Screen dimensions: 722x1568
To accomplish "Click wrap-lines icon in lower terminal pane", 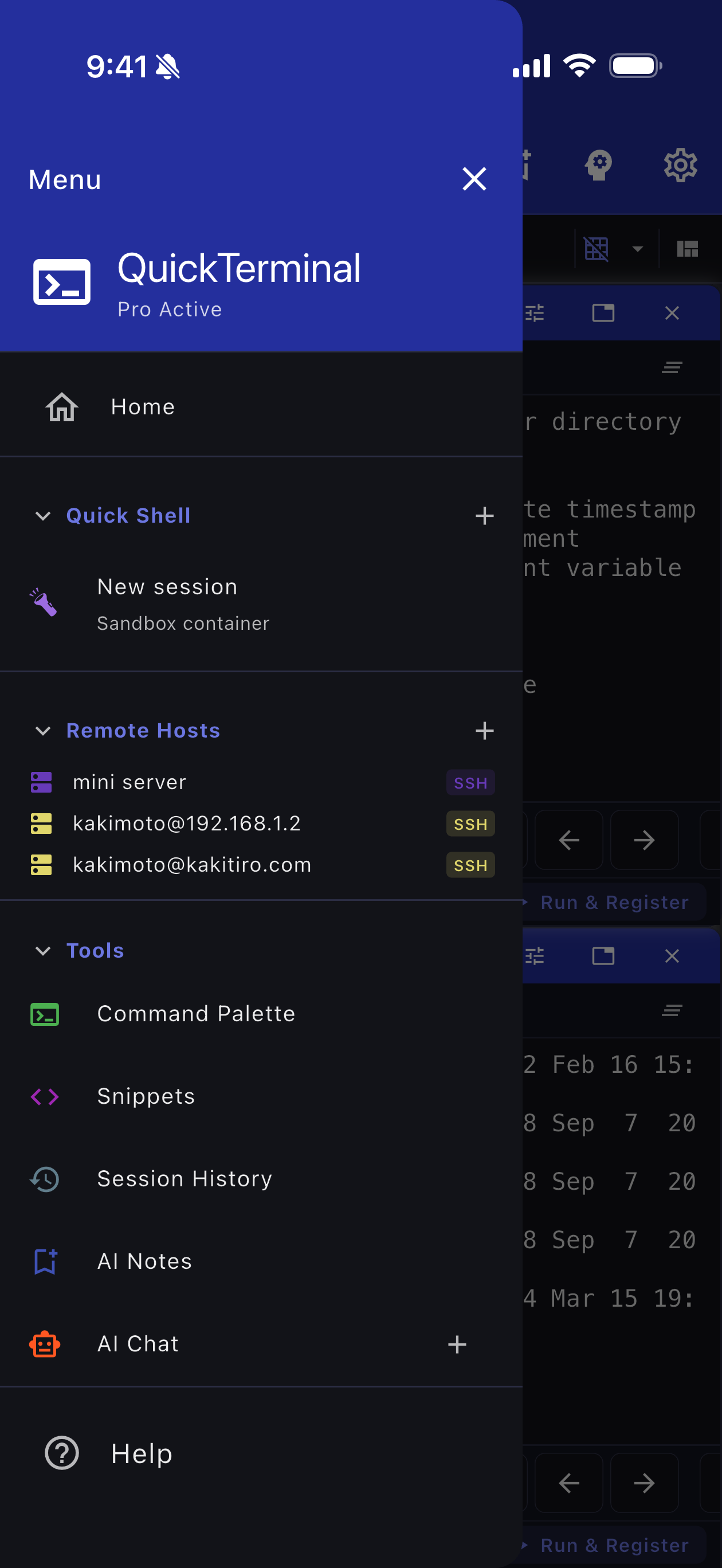I will pyautogui.click(x=672, y=1010).
